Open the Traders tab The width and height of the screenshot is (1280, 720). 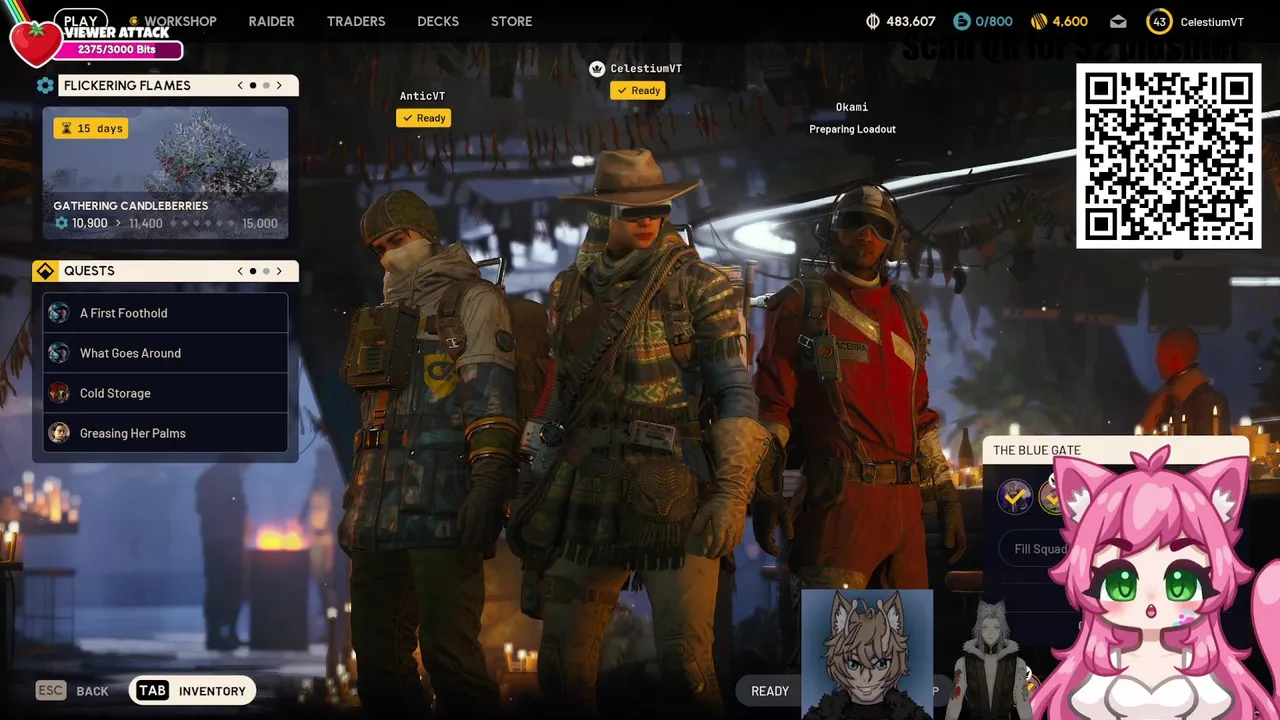click(356, 21)
